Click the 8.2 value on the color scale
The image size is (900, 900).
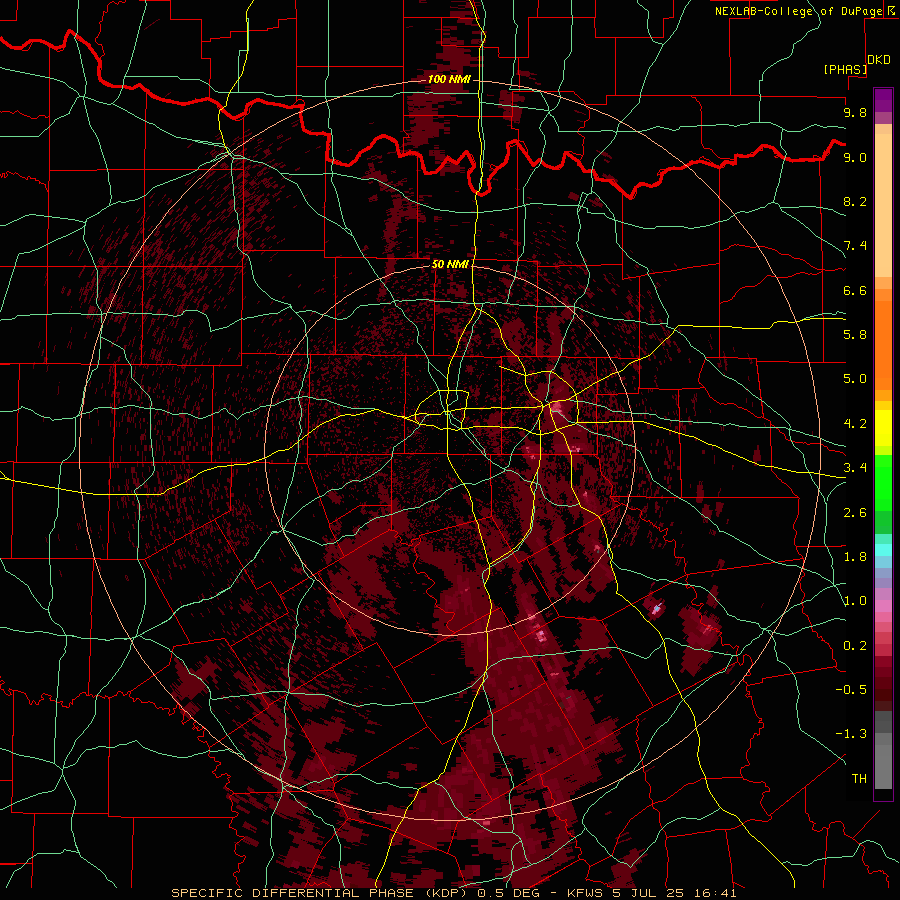(855, 201)
